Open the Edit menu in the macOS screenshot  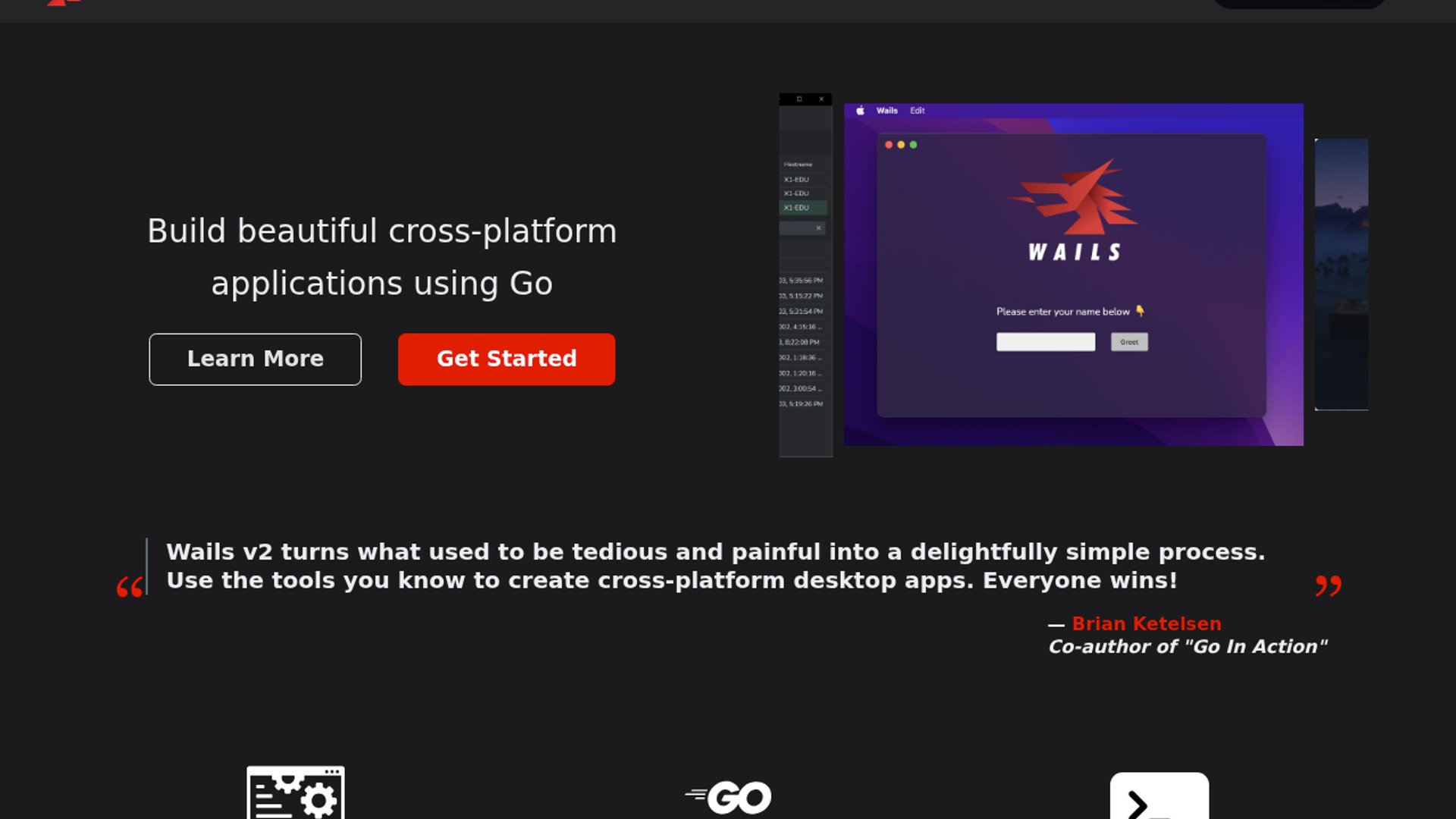pyautogui.click(x=917, y=111)
